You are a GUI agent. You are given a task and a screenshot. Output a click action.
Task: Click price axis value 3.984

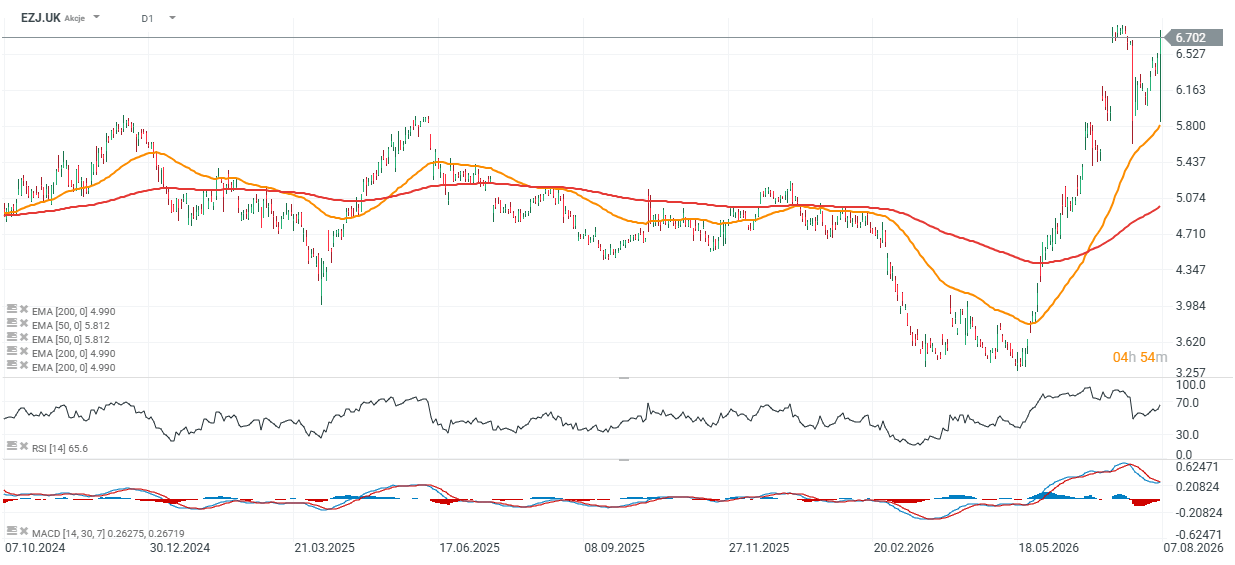point(1189,306)
